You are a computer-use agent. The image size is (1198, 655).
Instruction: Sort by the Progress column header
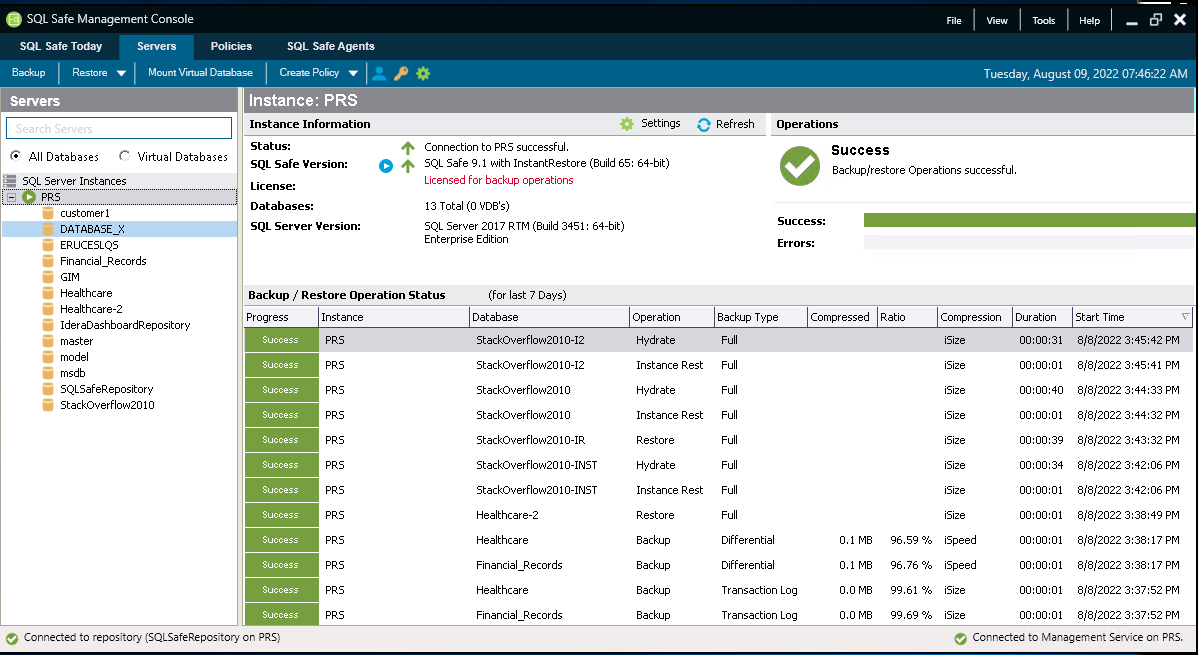tap(280, 317)
